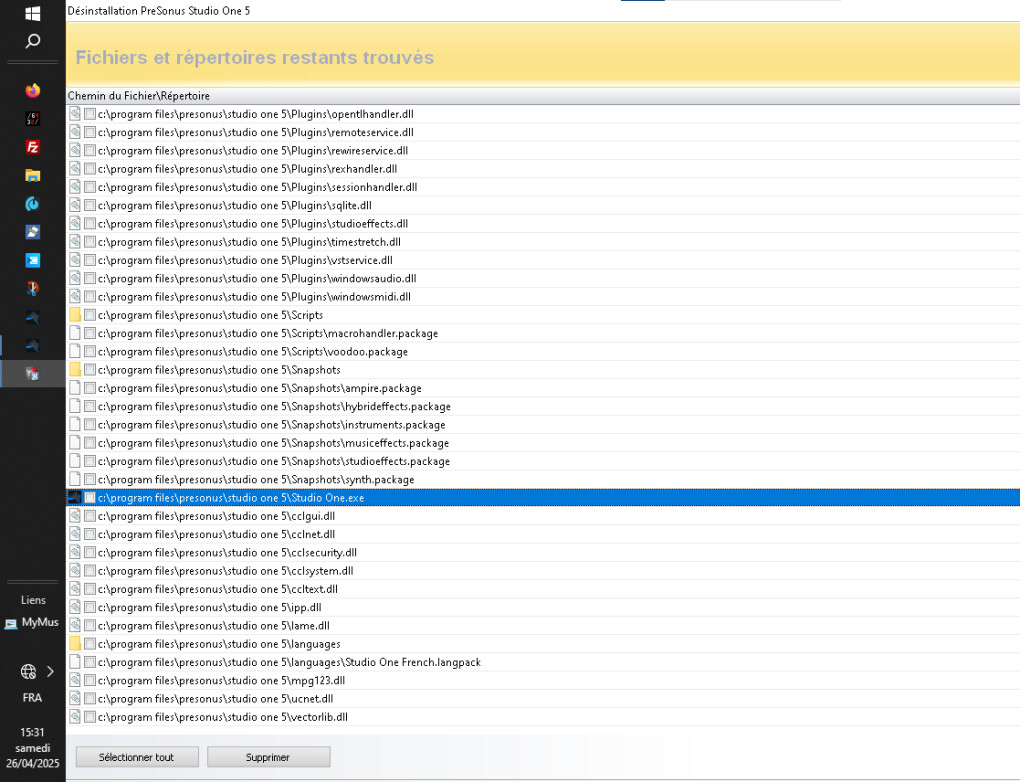Check the box for synth.package

(90, 479)
